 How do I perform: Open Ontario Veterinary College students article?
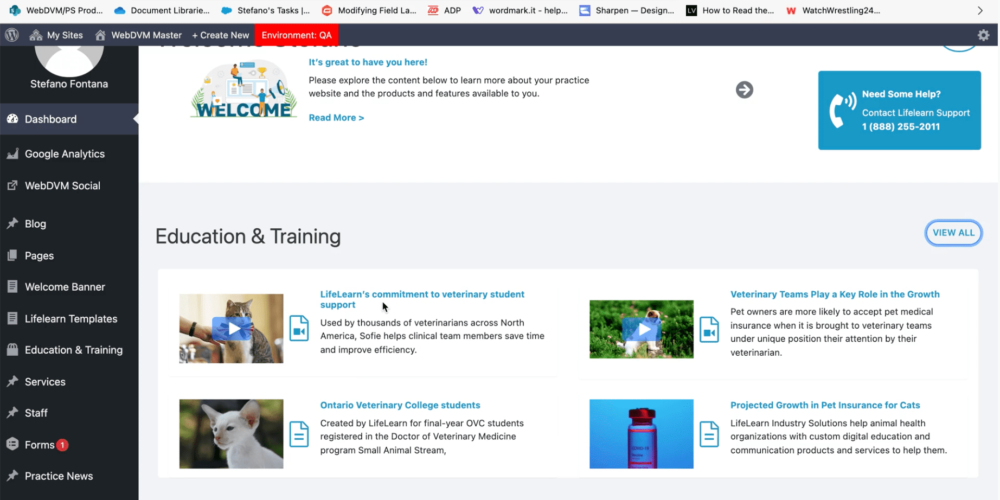(x=400, y=406)
